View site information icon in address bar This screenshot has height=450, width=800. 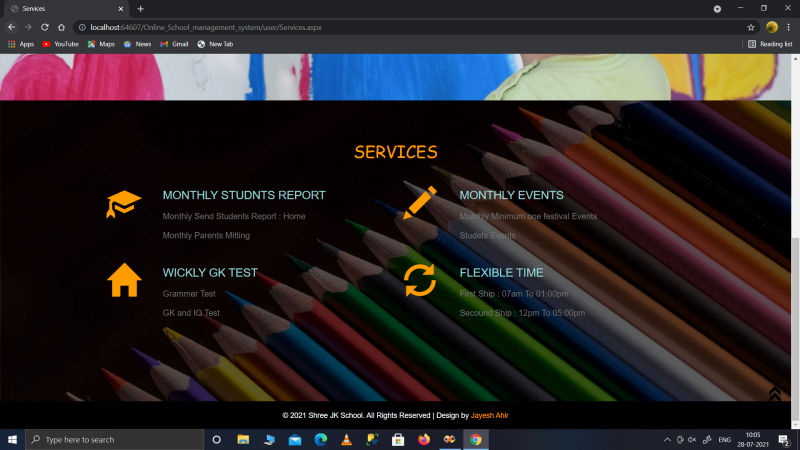[x=82, y=28]
